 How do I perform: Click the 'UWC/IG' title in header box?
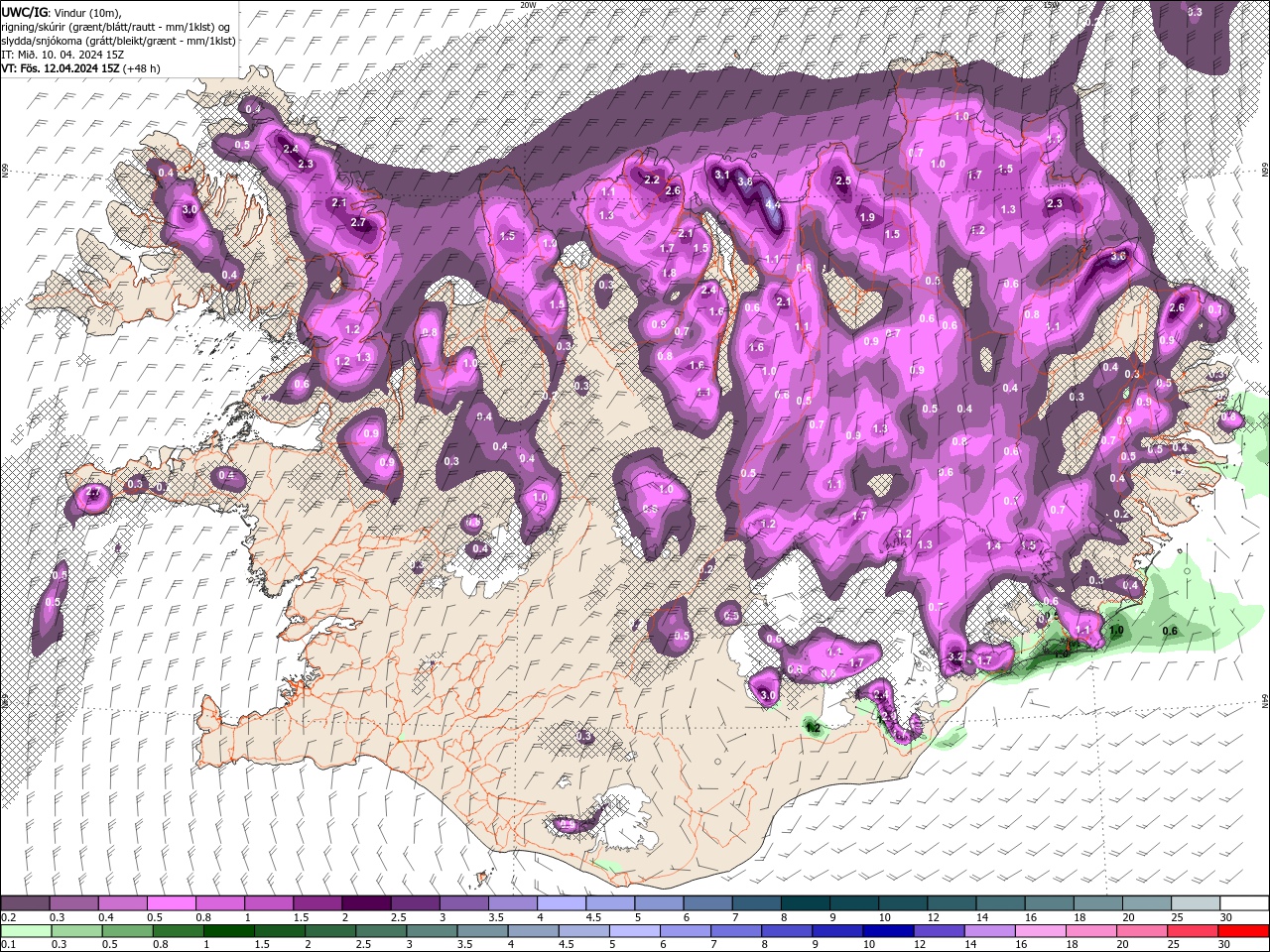26,11
